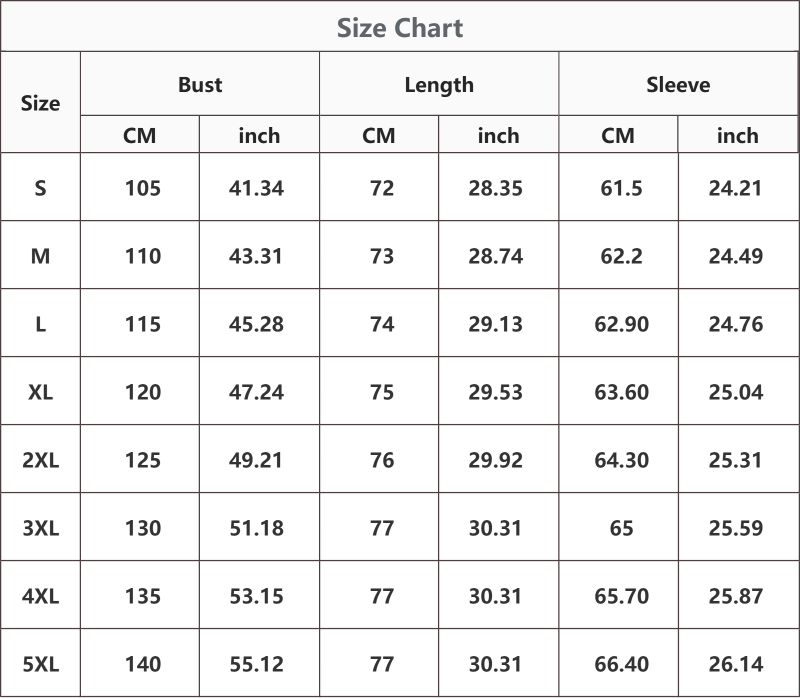Viewport: 800px width, 698px height.
Task: Select the 5XL size row label
Action: [40, 664]
